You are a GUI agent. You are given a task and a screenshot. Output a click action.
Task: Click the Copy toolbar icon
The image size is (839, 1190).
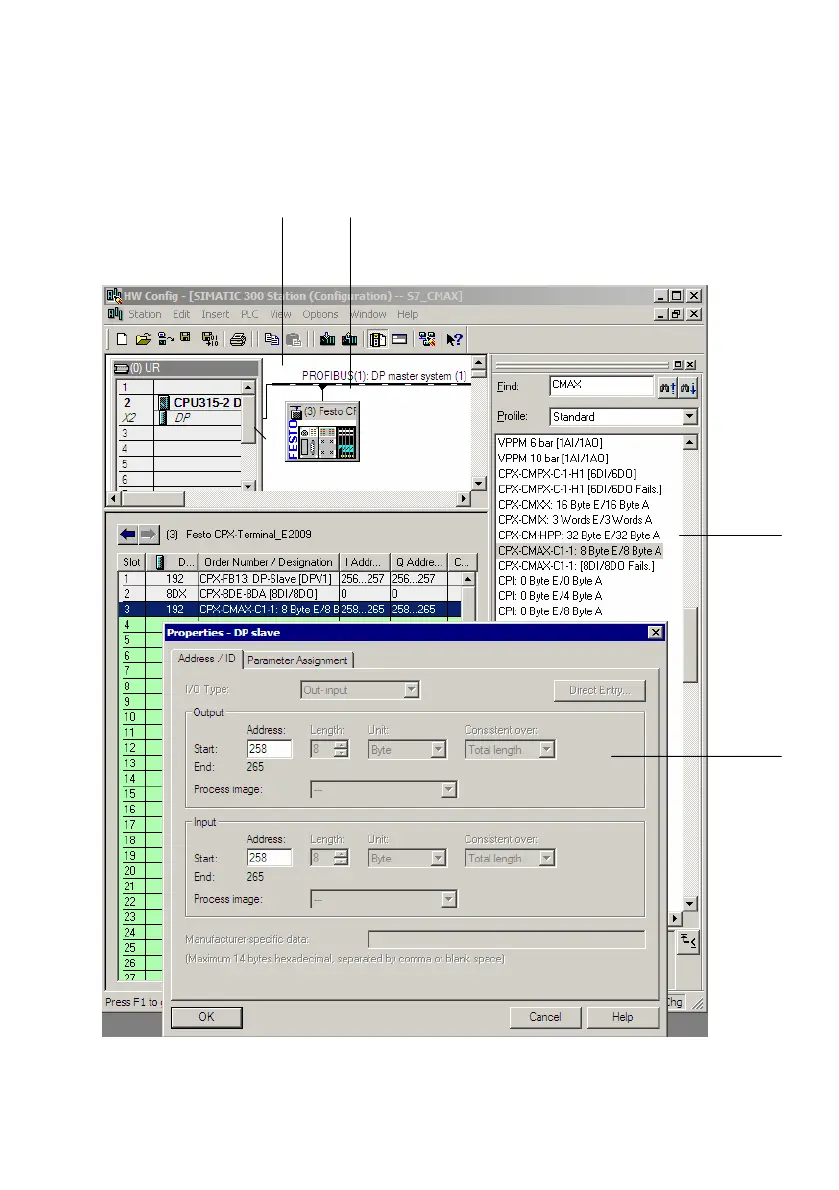(x=272, y=339)
